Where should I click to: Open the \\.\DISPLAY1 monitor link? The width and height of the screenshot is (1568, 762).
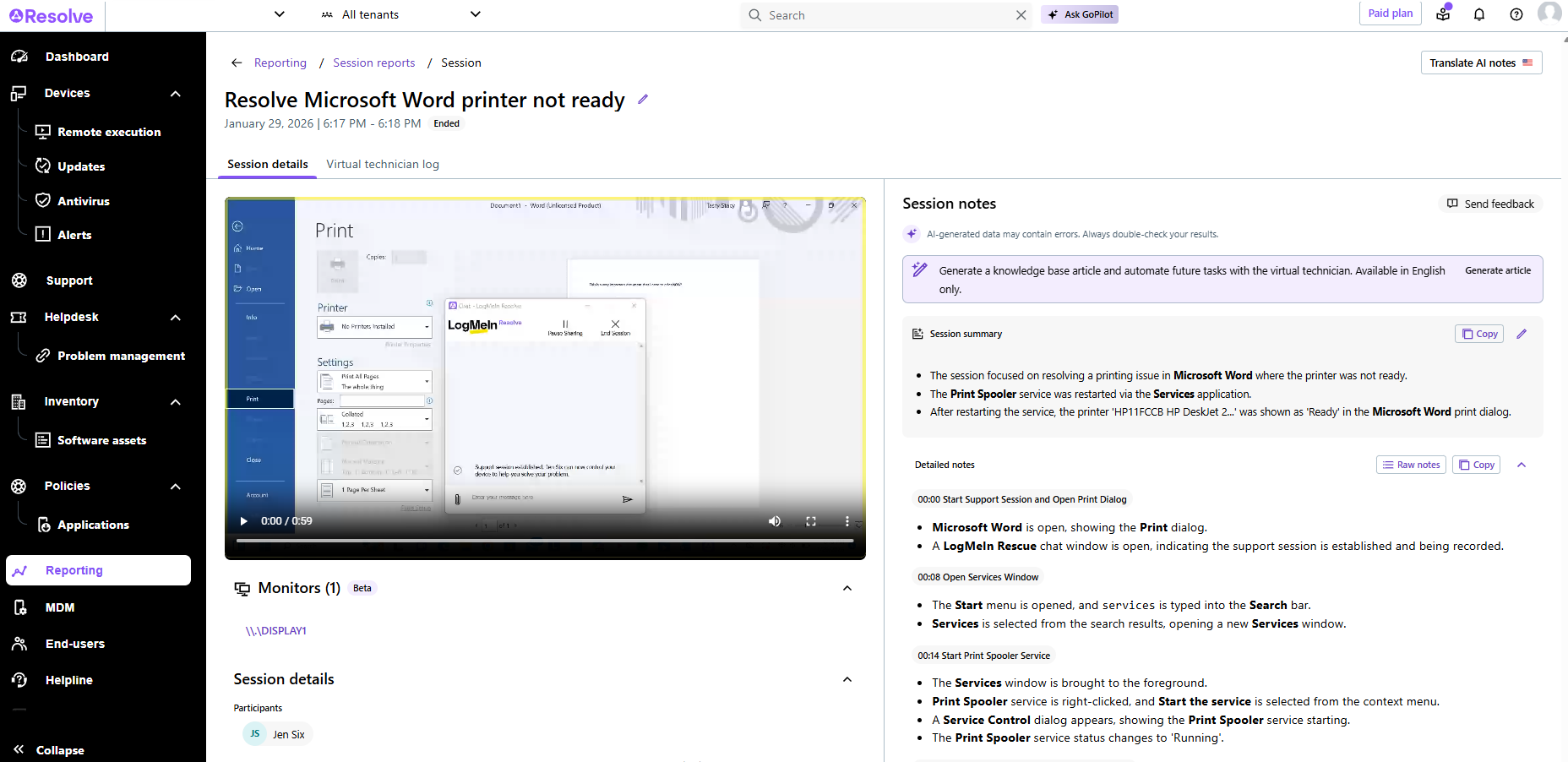pyautogui.click(x=276, y=631)
